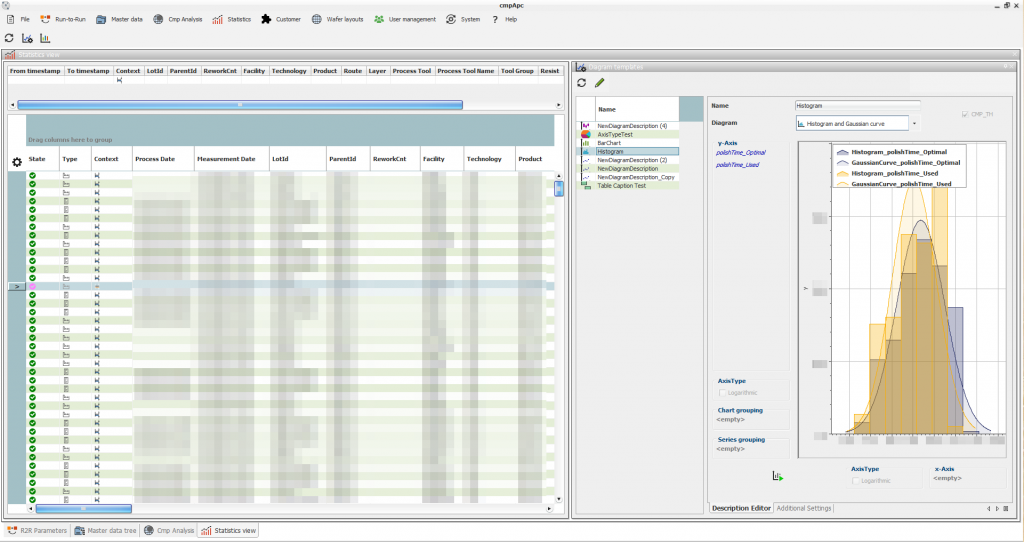Click the Histogram and Gaussian curve combo box
The height and width of the screenshot is (542, 1024).
point(852,123)
